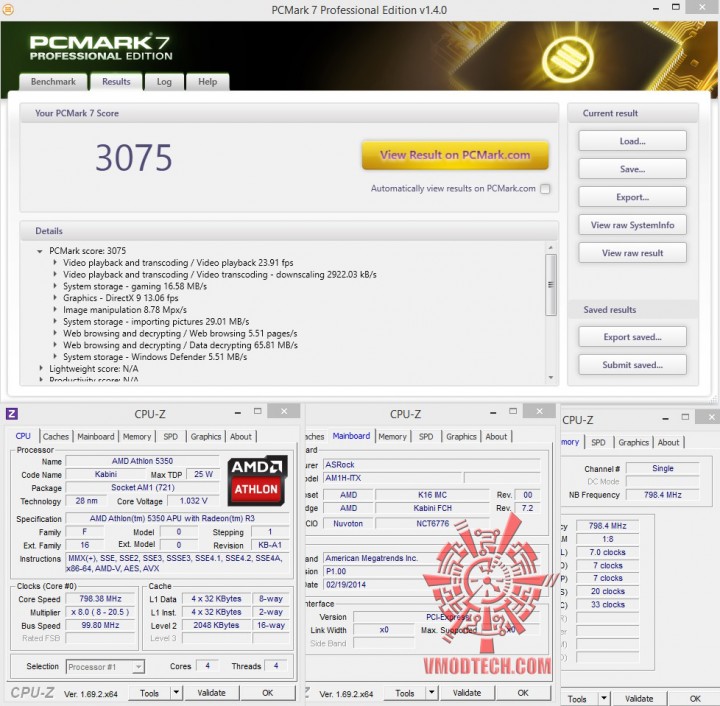Expand System storage gaming 16.58 MB/s row
720x706 pixels.
(x=55, y=286)
